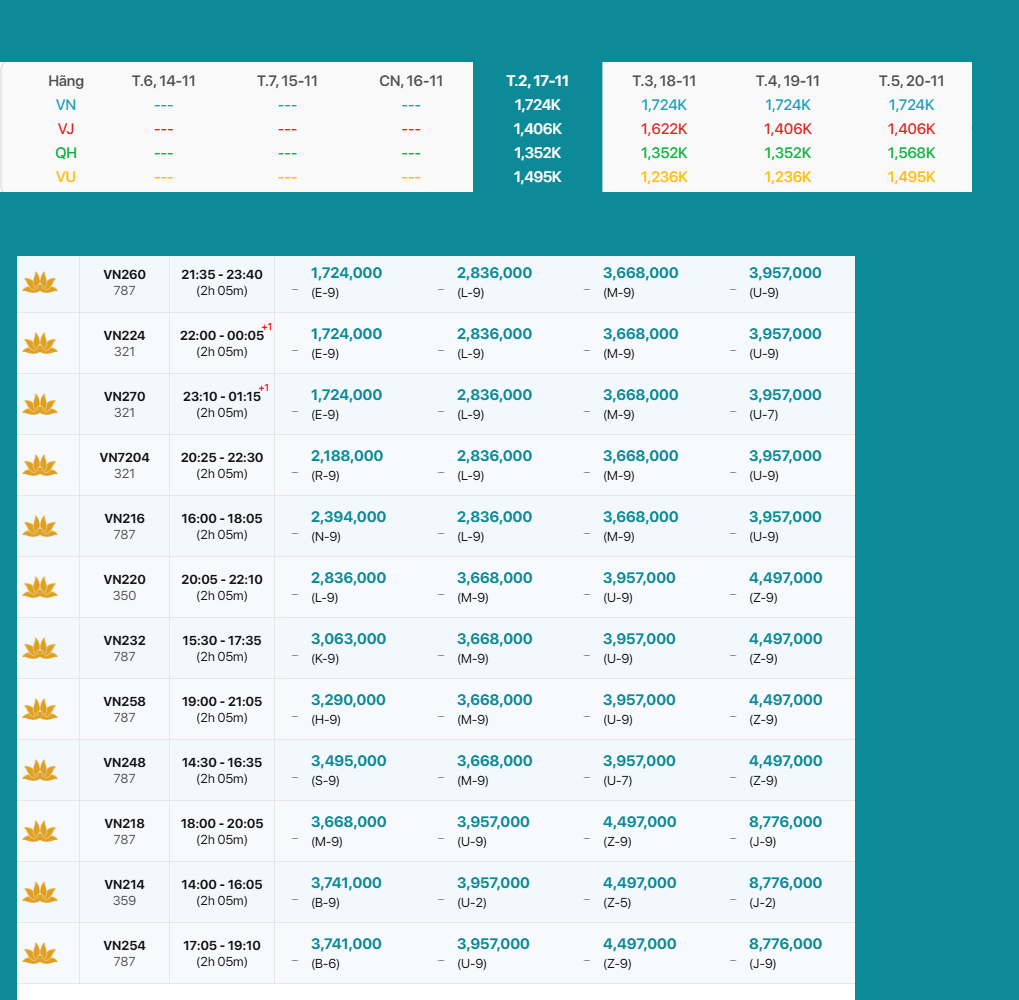Click the airline icon beside VN248

pyautogui.click(x=41, y=771)
